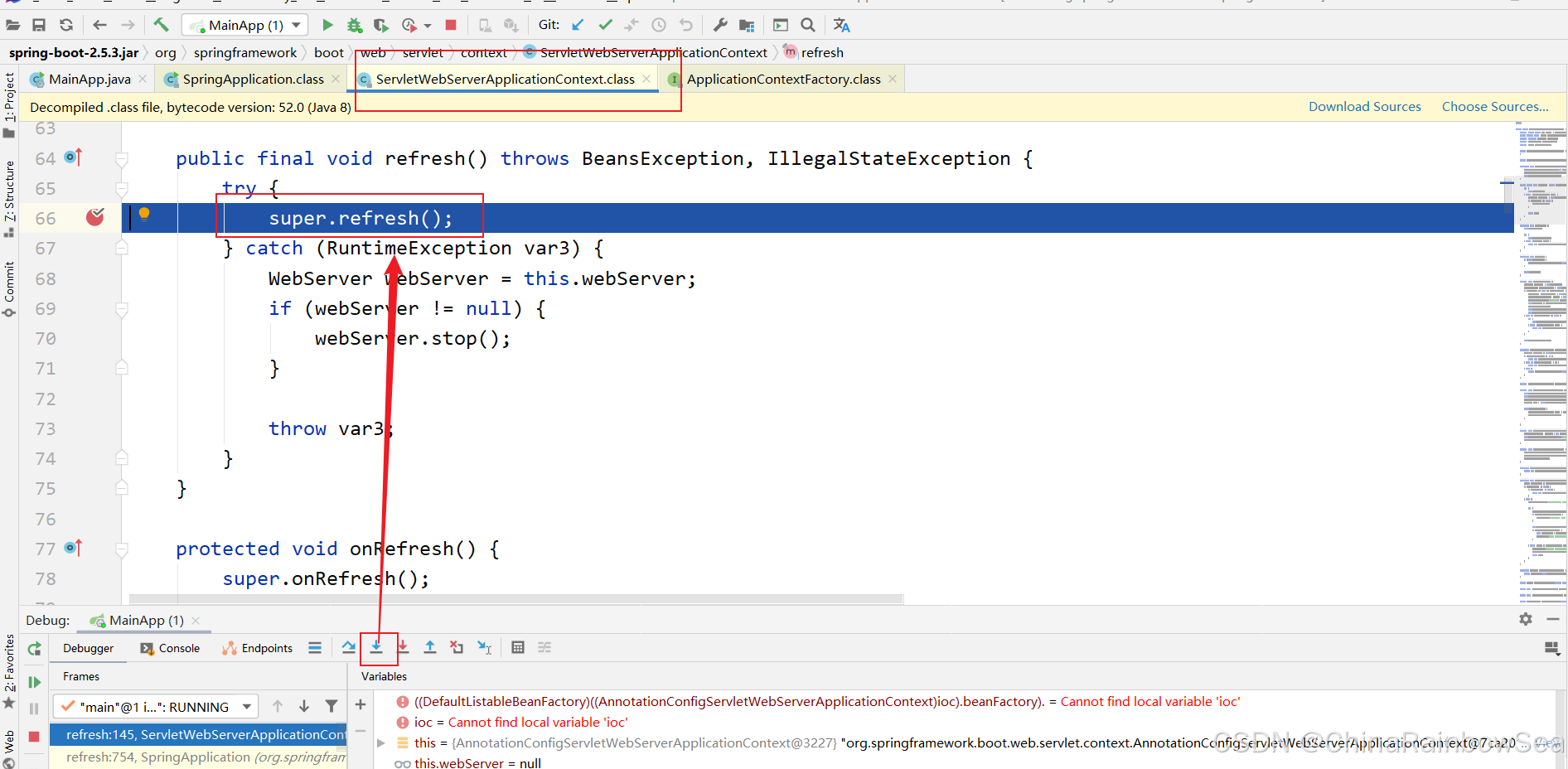This screenshot has height=769, width=1568.
Task: Open the main thread RUNNING dropdown
Action: point(155,707)
